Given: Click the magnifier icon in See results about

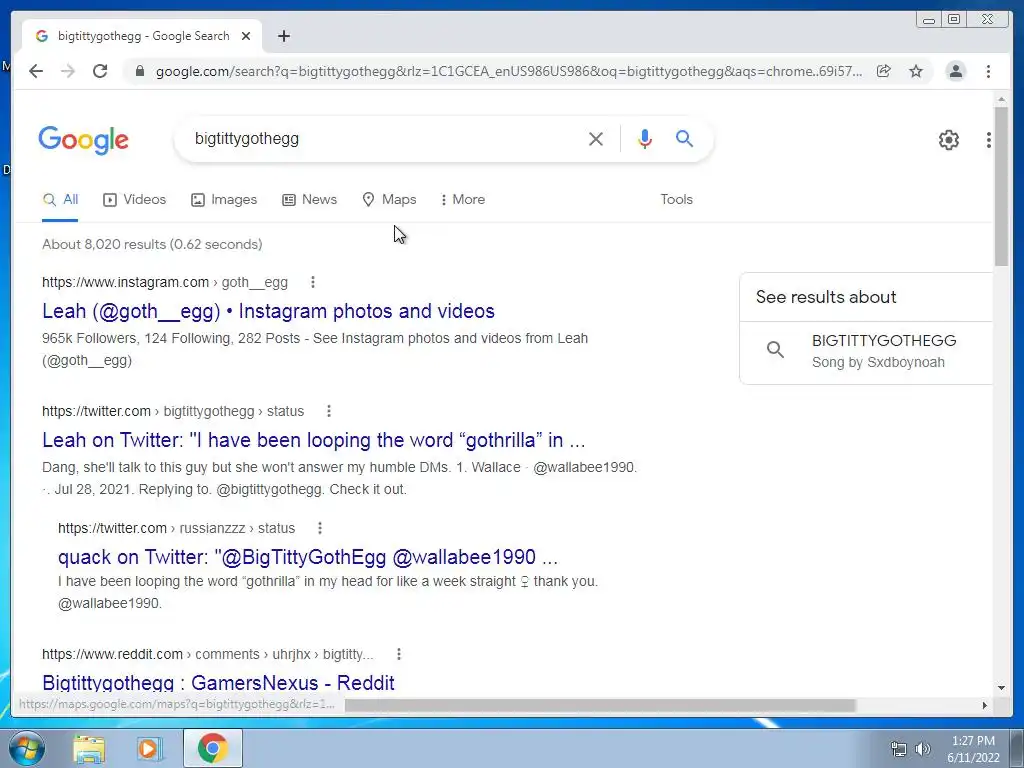Looking at the screenshot, I should click(x=775, y=350).
